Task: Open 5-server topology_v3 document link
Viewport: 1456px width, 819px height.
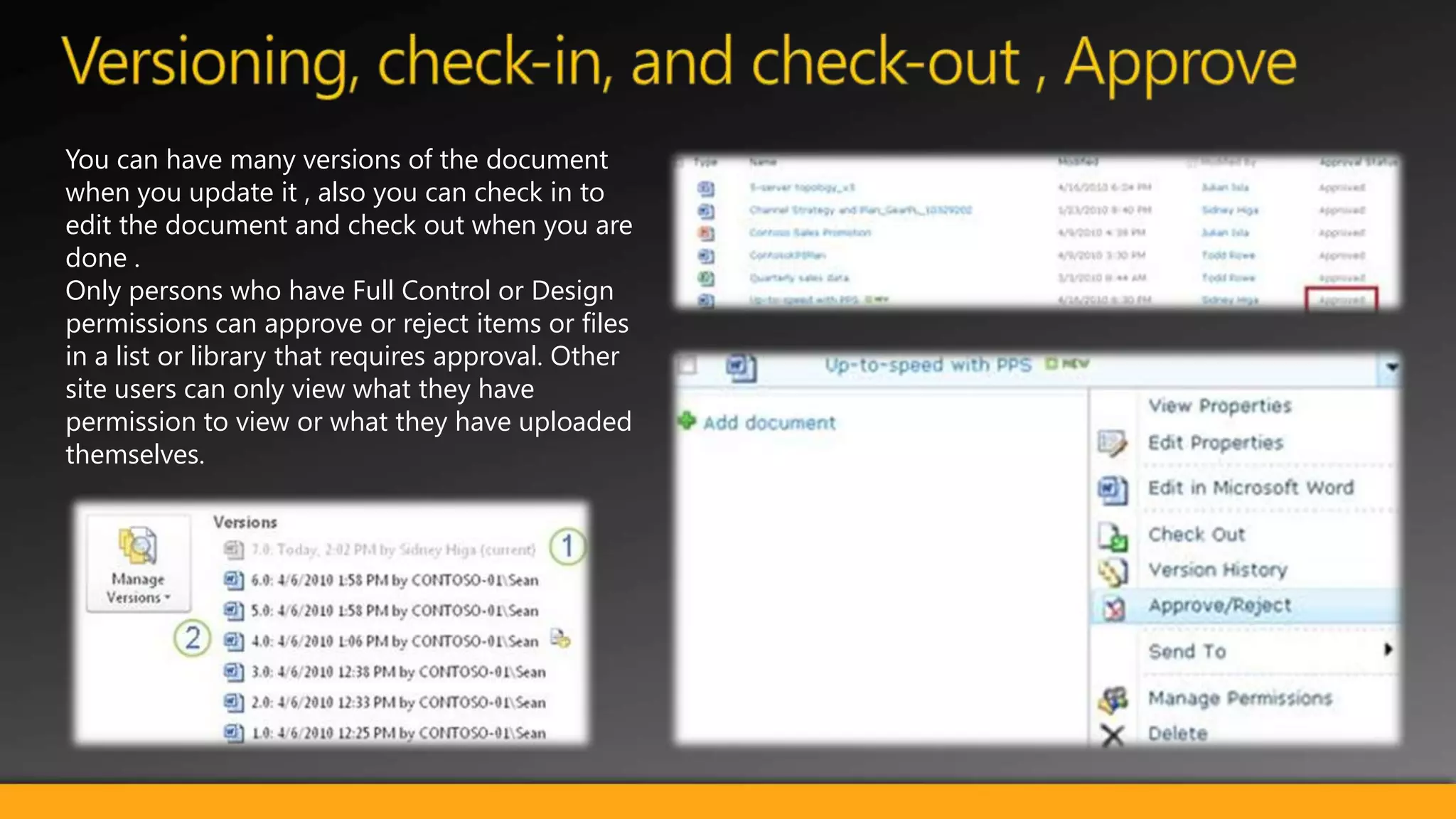Action: tap(802, 188)
